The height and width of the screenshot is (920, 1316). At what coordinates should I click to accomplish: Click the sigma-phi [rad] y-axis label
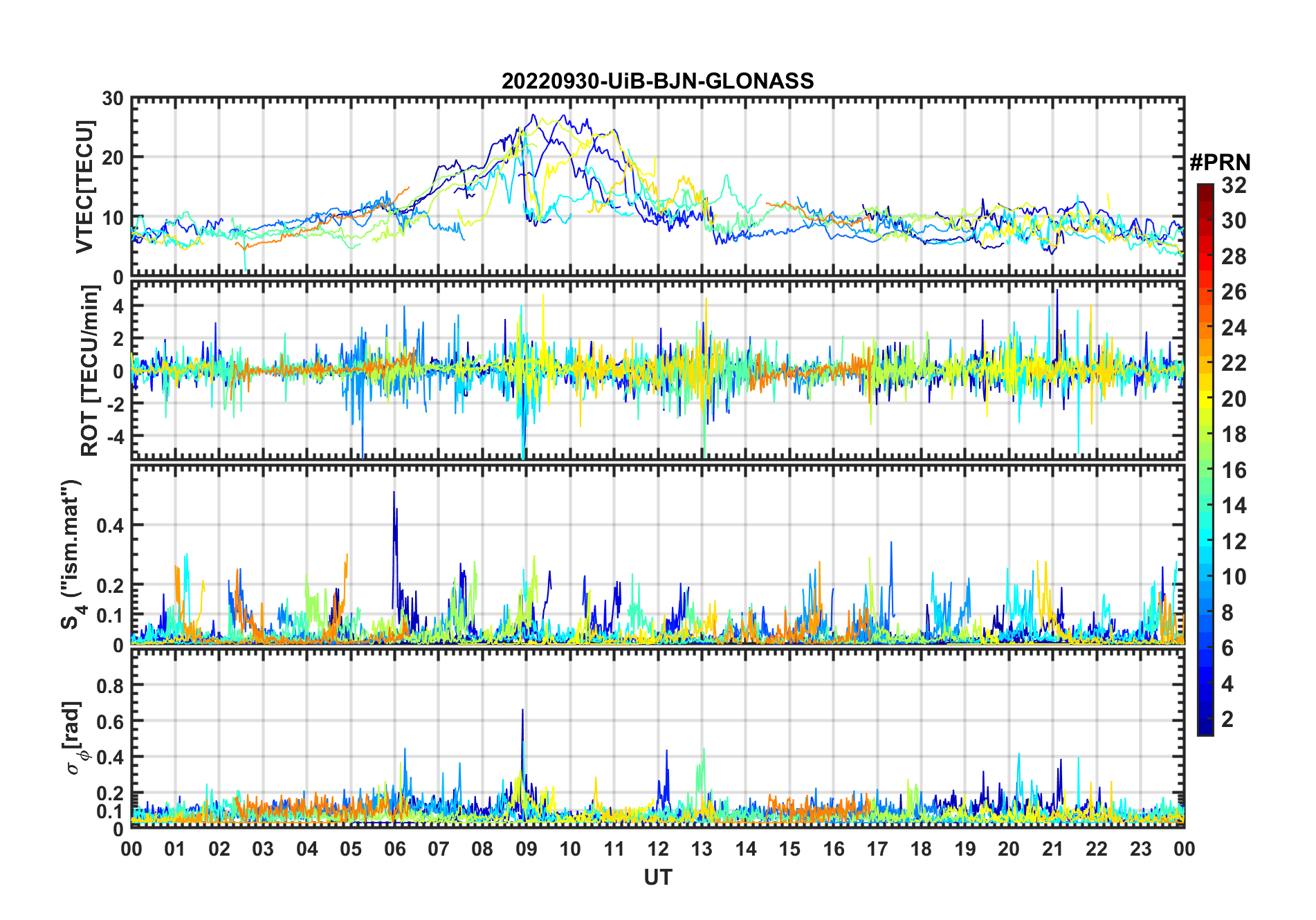[x=75, y=737]
